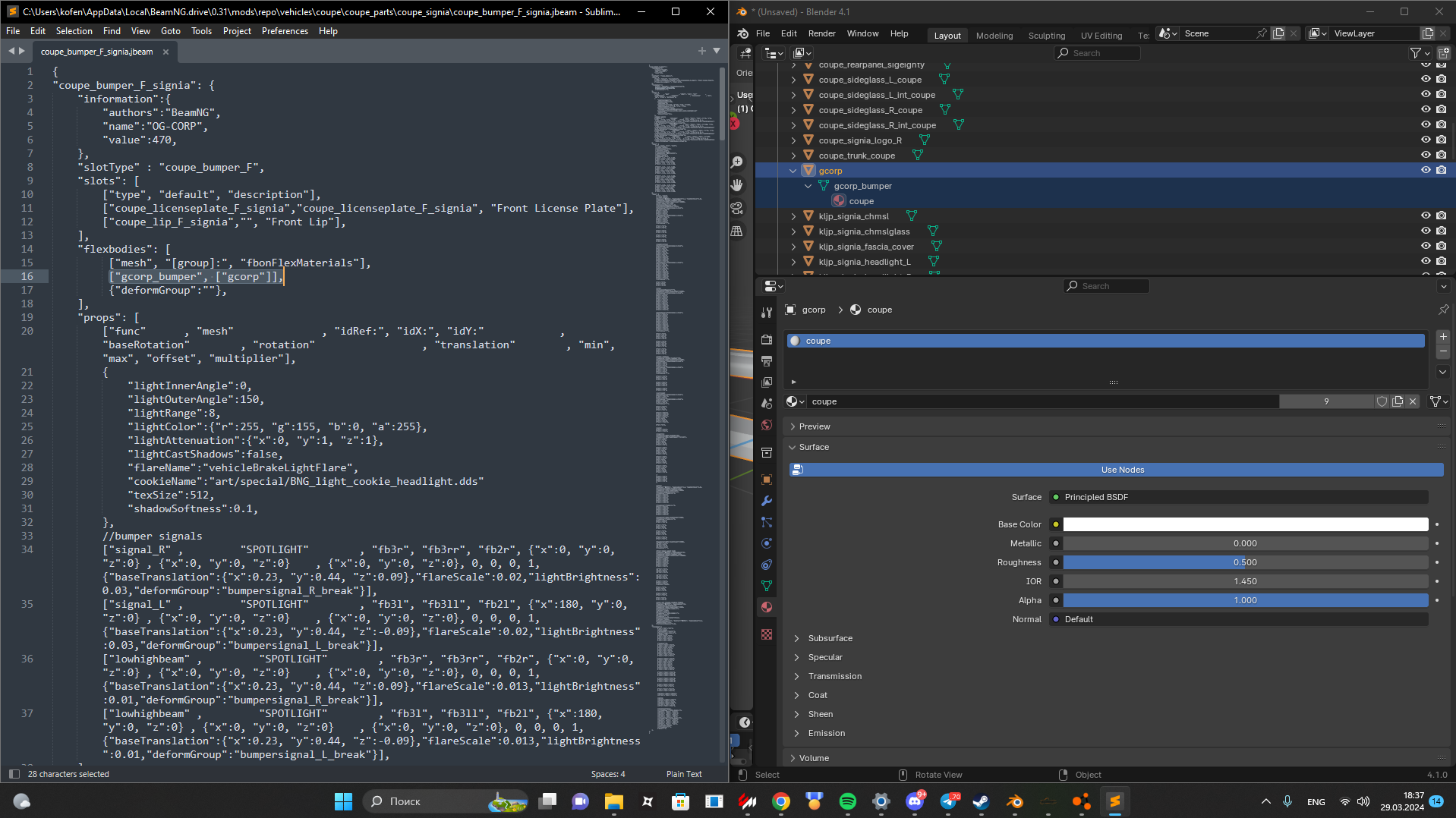Click the new collection icon in outliner

(x=1443, y=53)
